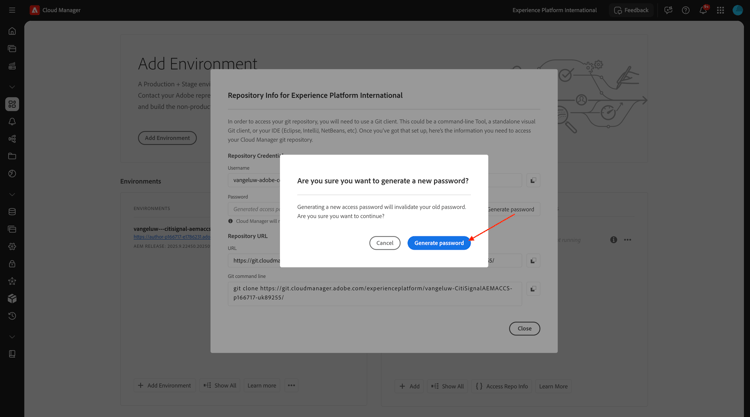Click the info icon in pipeline row
750x417 pixels.
(x=613, y=240)
